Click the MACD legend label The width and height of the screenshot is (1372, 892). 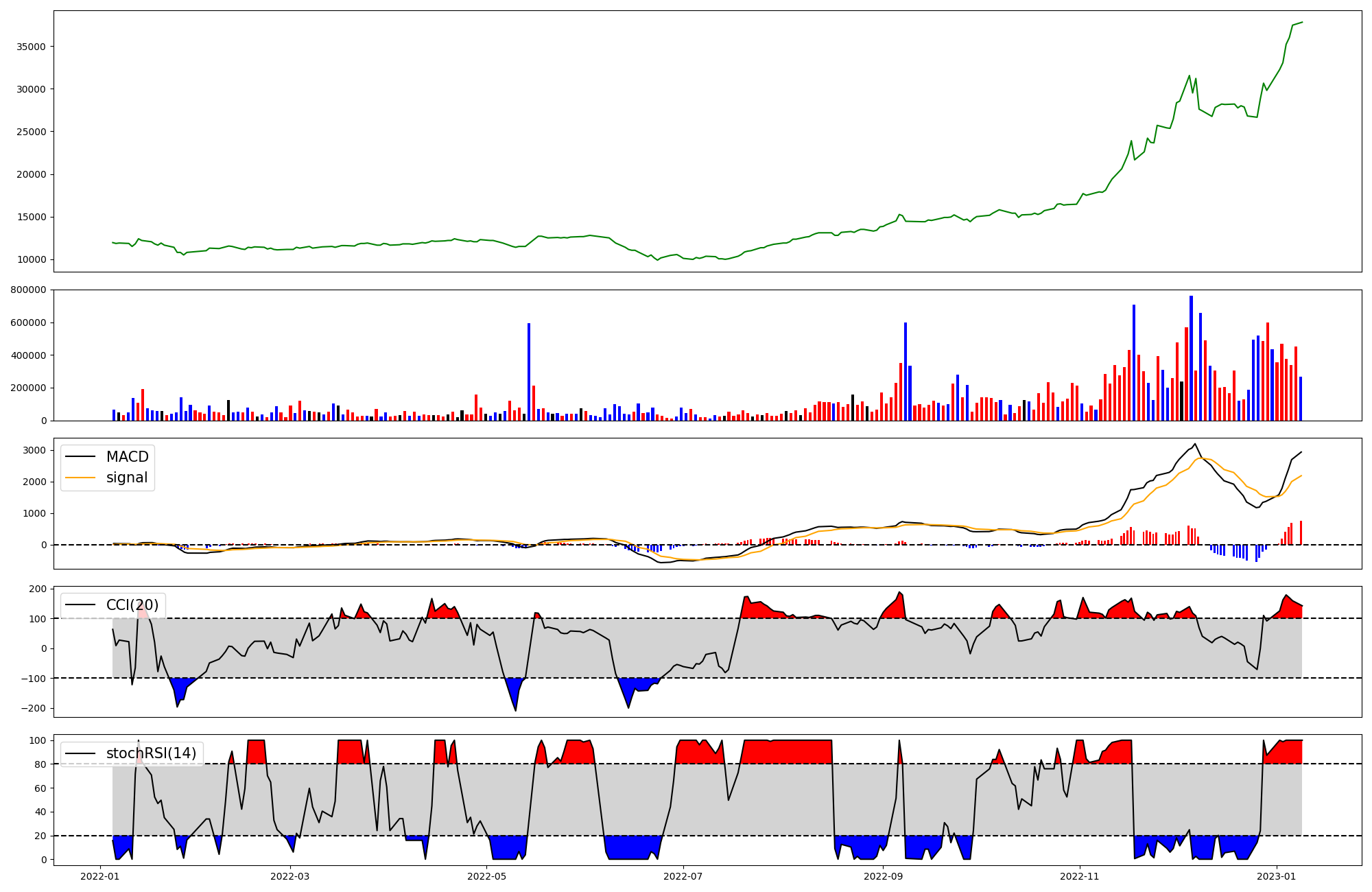click(127, 457)
